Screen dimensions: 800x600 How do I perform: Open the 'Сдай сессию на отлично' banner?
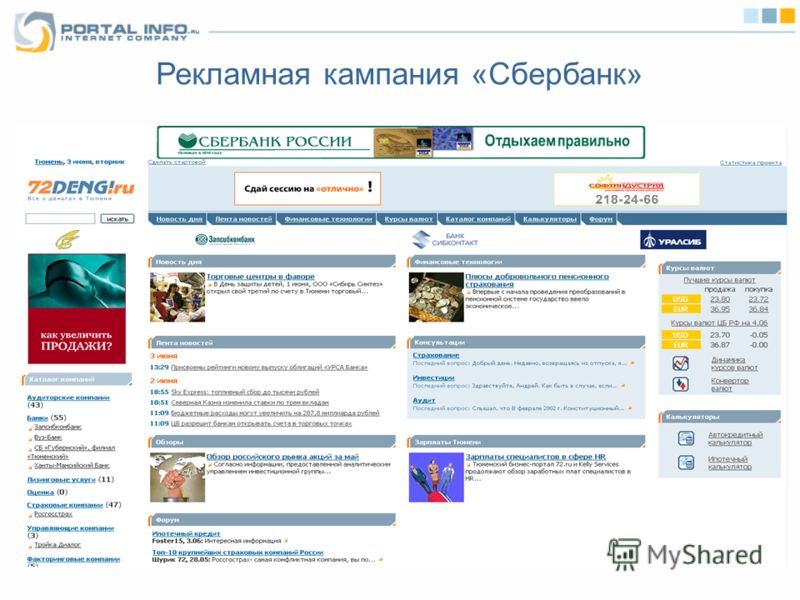point(308,189)
